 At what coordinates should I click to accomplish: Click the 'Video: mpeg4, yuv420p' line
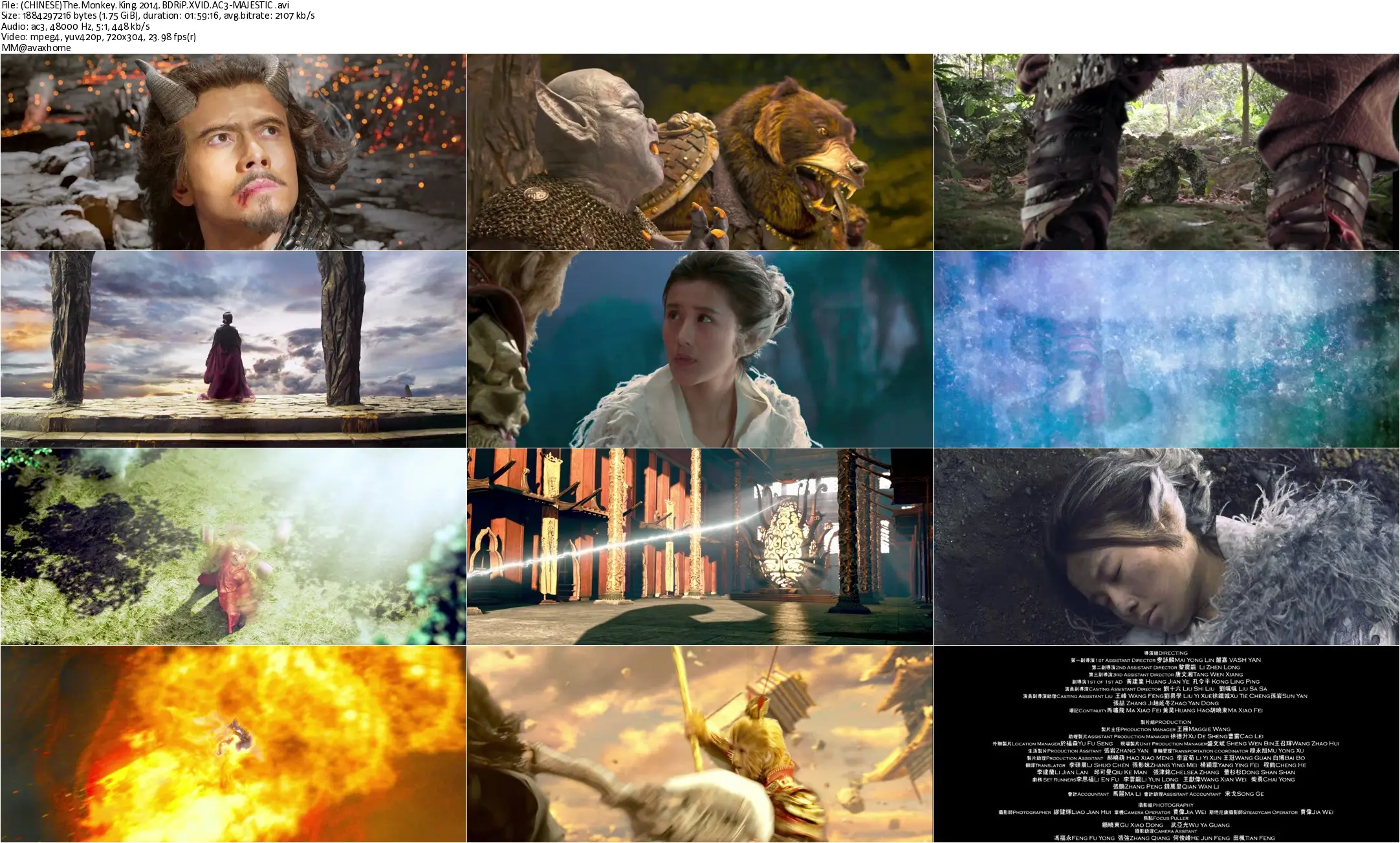tap(99, 37)
